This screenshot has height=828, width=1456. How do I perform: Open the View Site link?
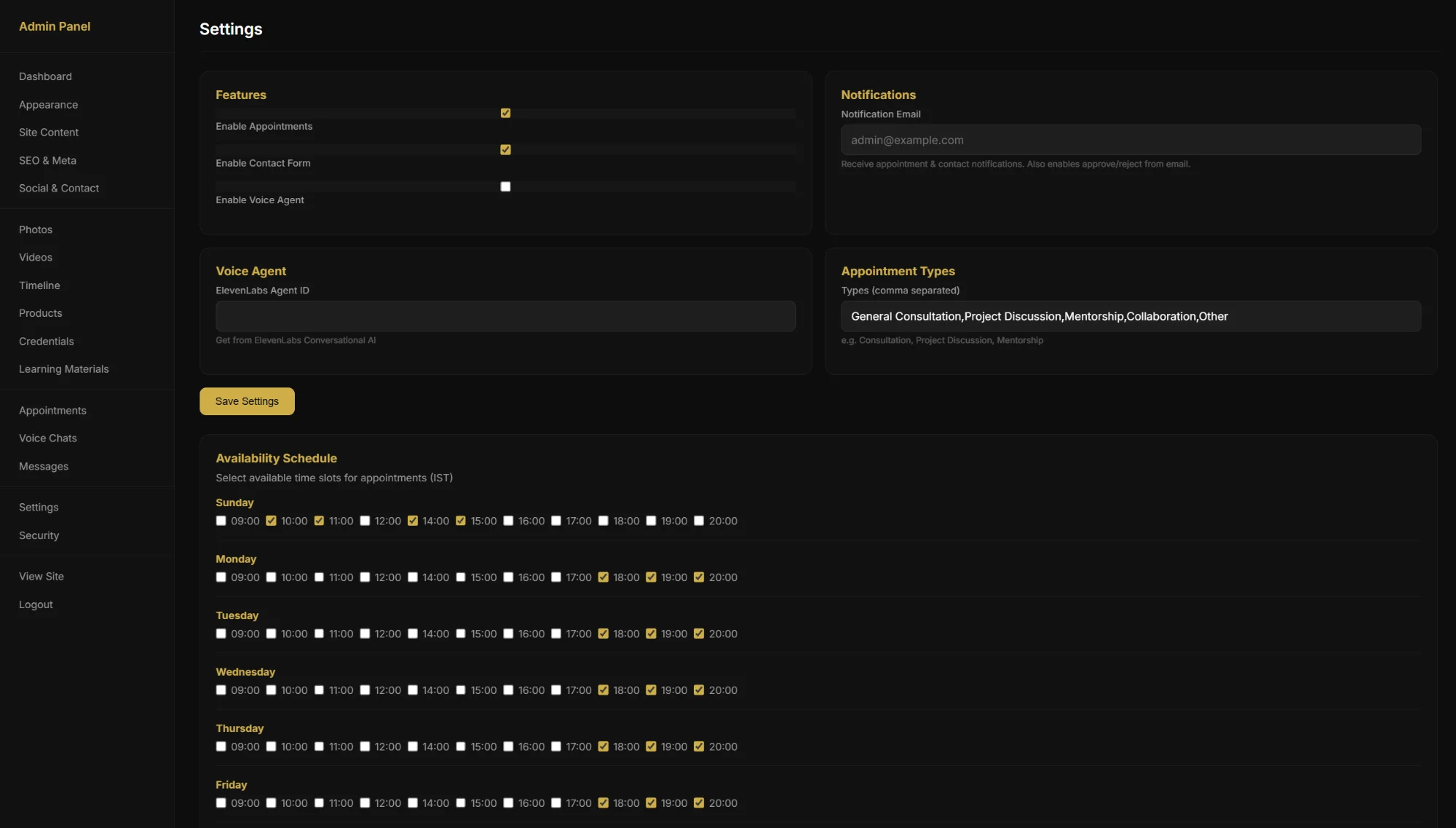pos(41,576)
